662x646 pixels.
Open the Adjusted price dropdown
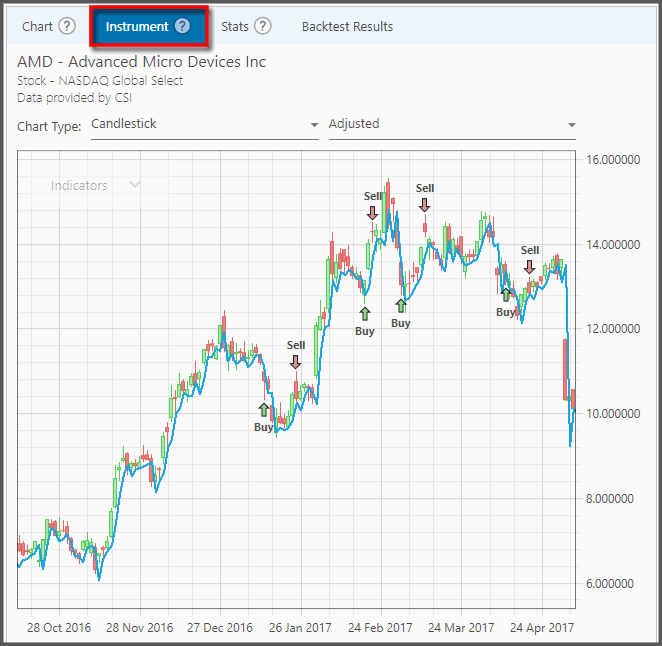[452, 125]
